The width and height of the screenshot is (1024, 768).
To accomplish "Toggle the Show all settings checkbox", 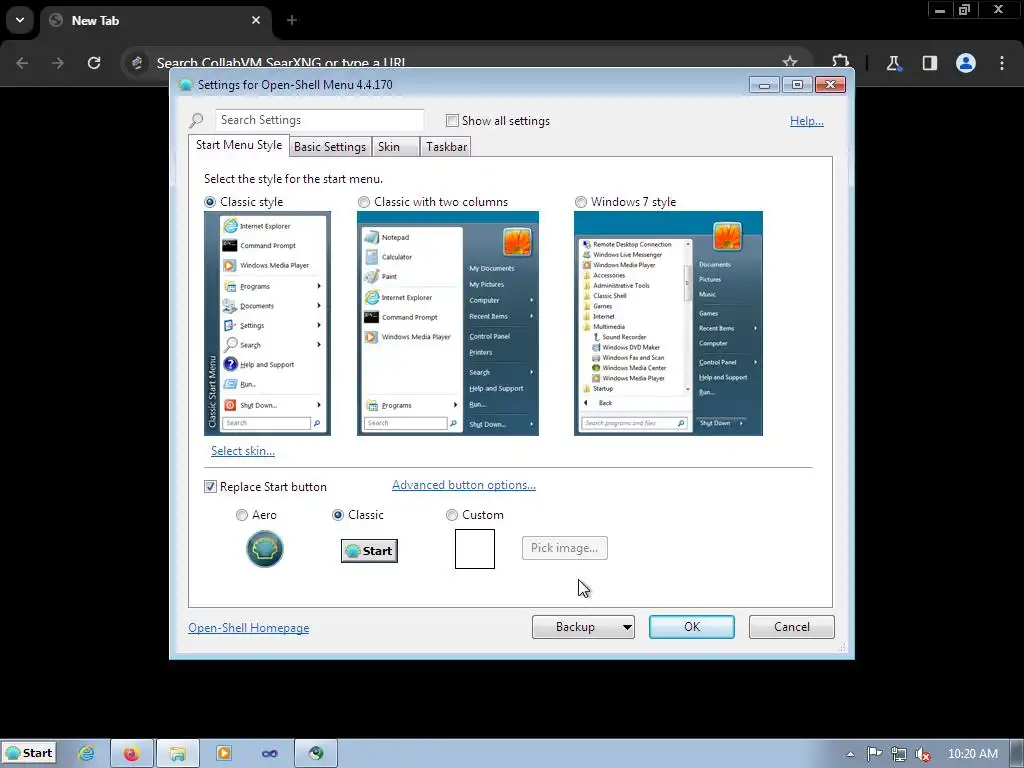I will [452, 121].
